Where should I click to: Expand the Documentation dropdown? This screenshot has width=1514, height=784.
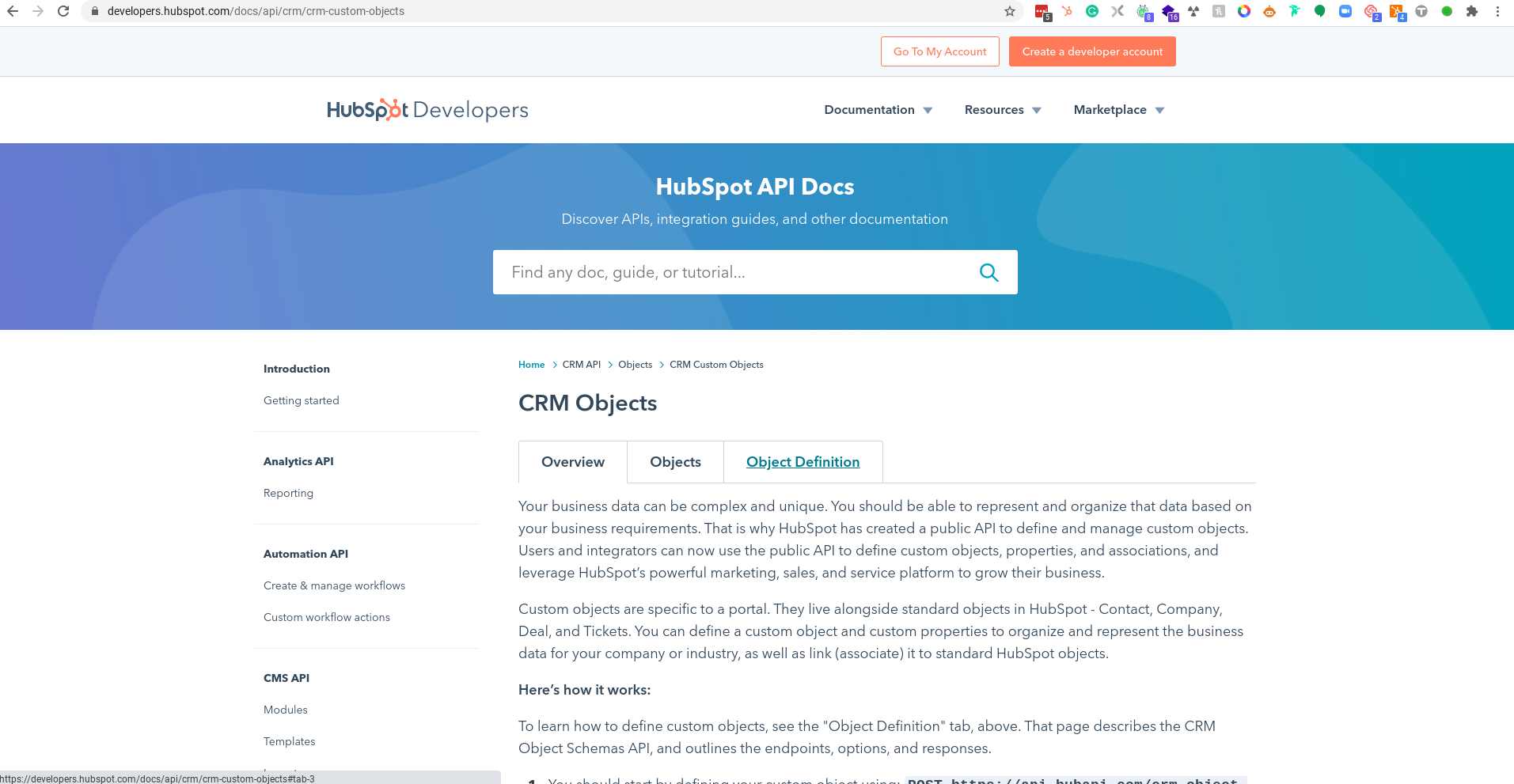[878, 110]
